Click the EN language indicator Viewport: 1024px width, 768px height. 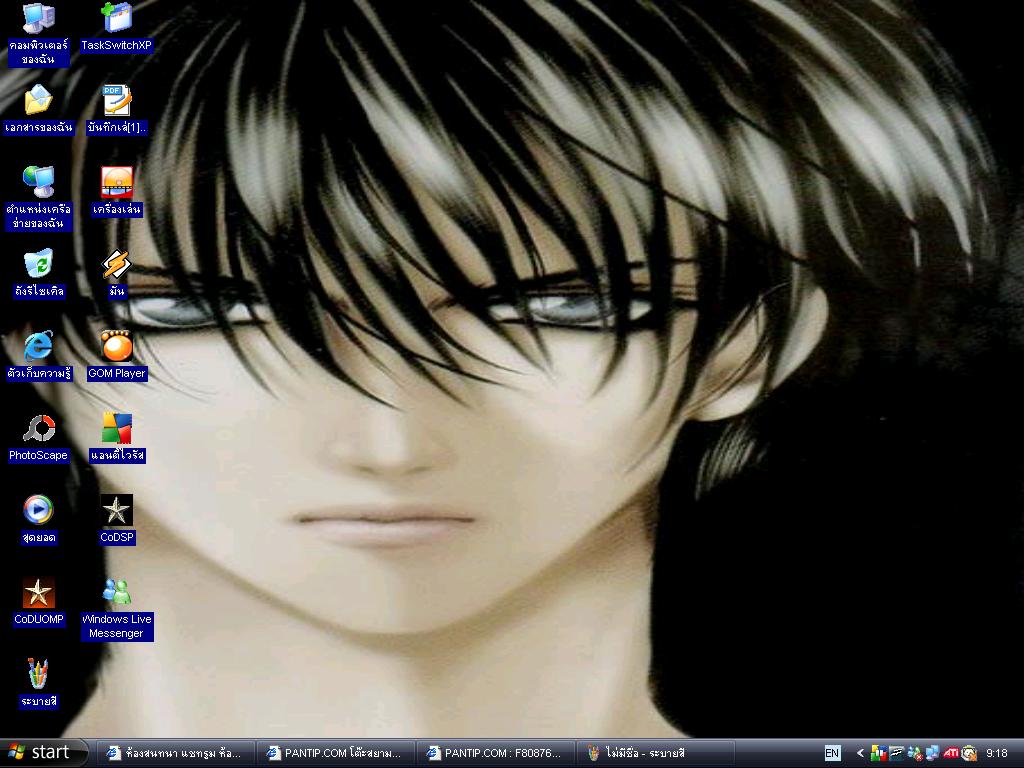(x=833, y=753)
